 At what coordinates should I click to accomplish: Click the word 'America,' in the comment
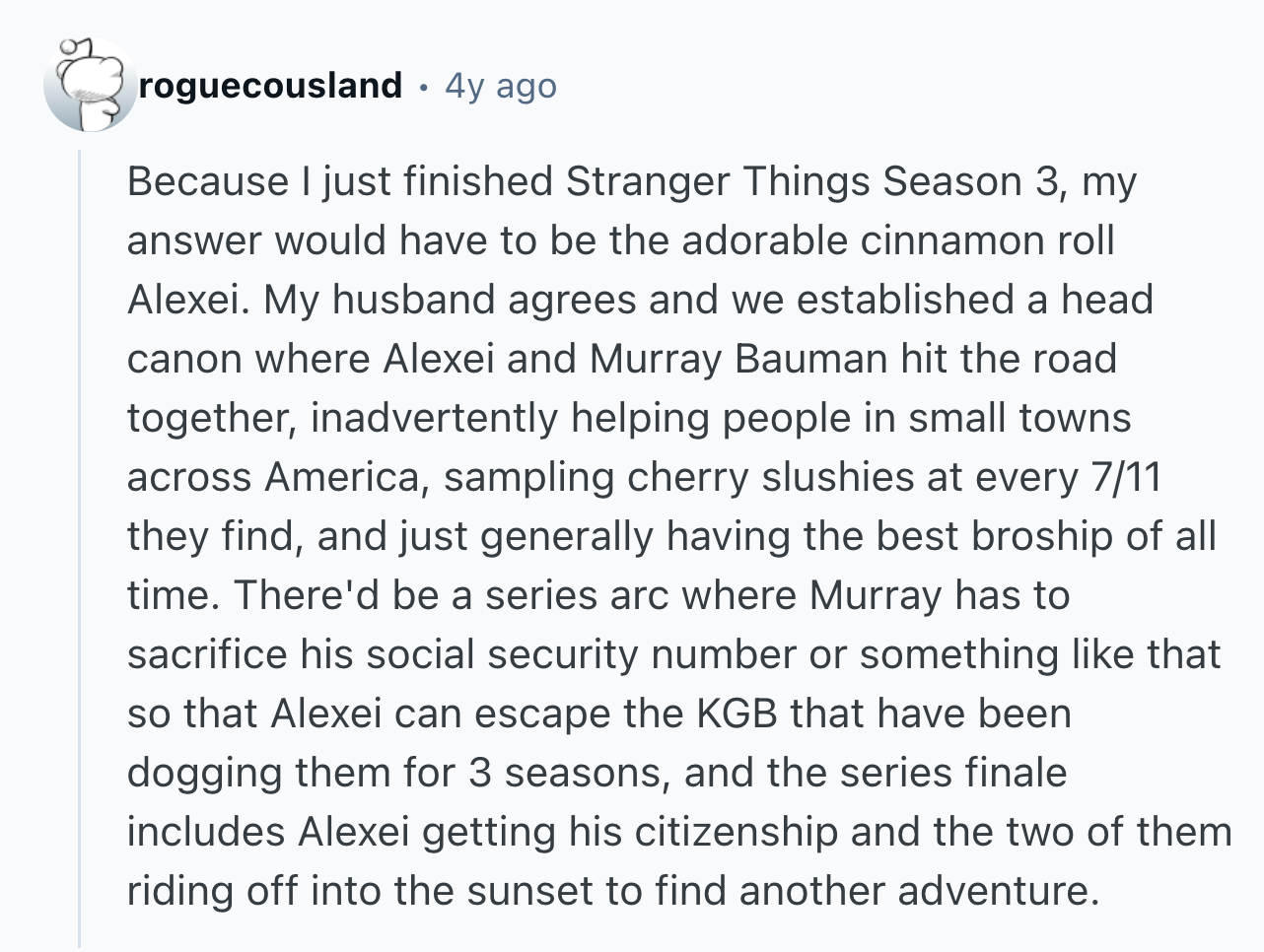[347, 478]
